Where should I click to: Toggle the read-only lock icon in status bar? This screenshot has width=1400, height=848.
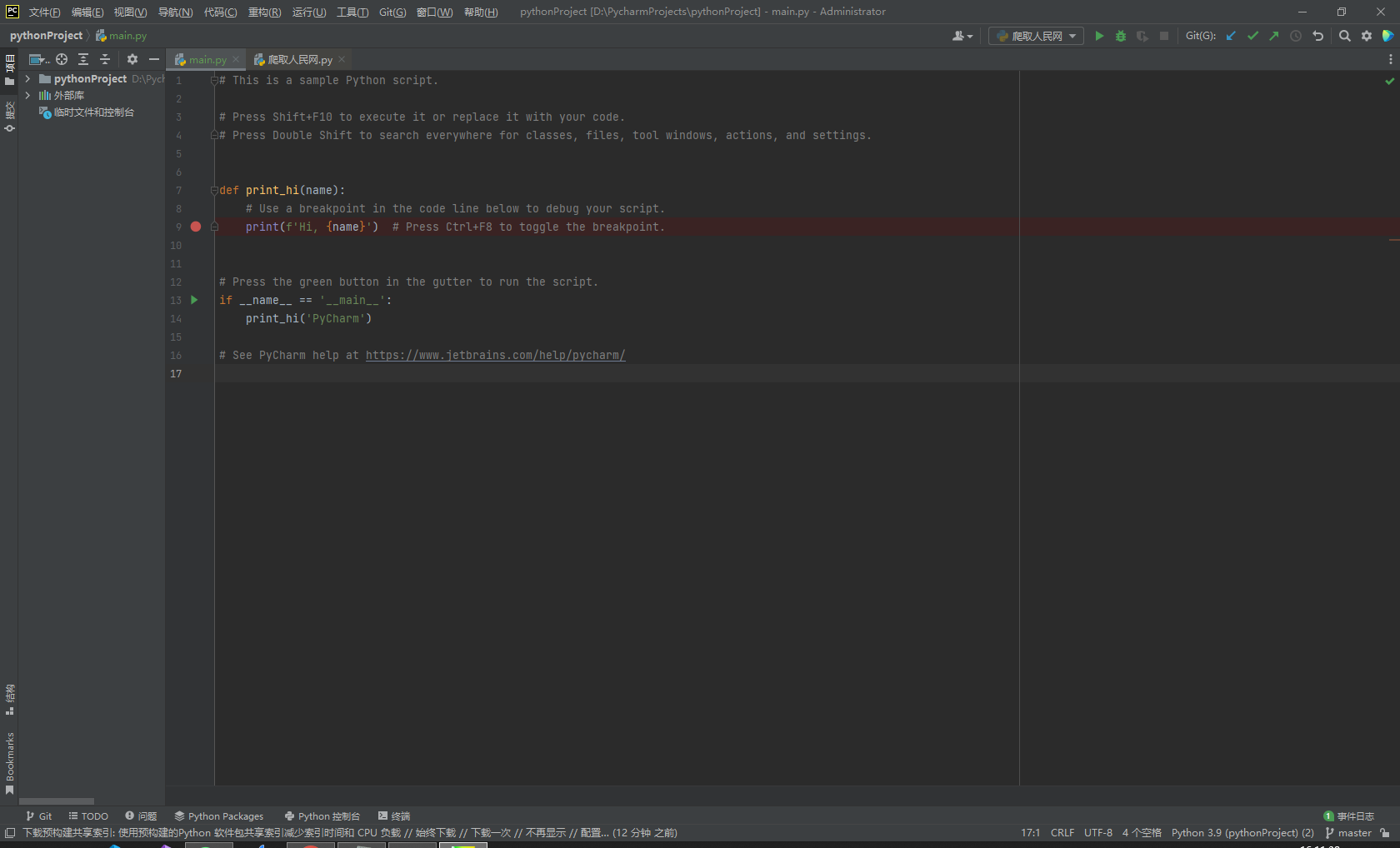[1385, 833]
